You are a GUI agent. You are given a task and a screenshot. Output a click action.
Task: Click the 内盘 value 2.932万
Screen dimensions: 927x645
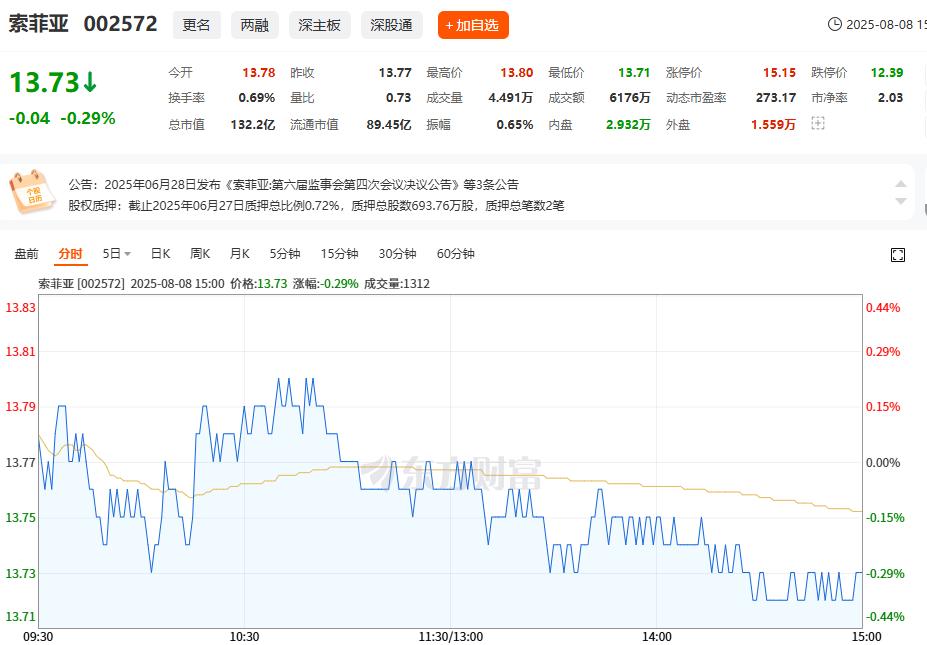pyautogui.click(x=628, y=125)
